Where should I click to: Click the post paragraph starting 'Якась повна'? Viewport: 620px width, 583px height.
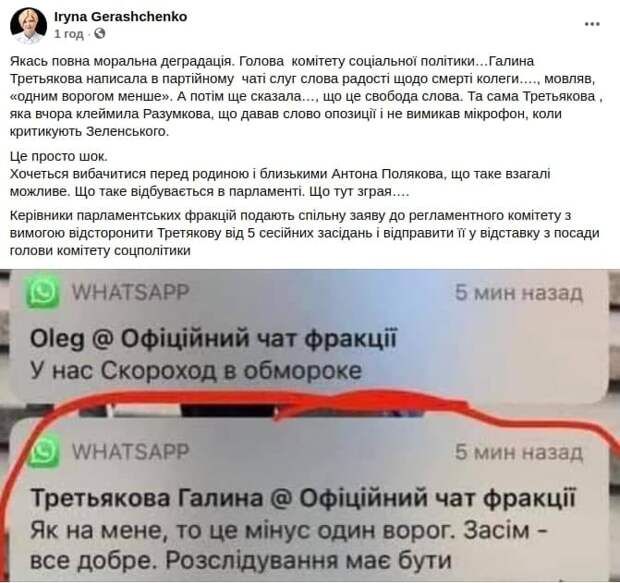(x=306, y=96)
